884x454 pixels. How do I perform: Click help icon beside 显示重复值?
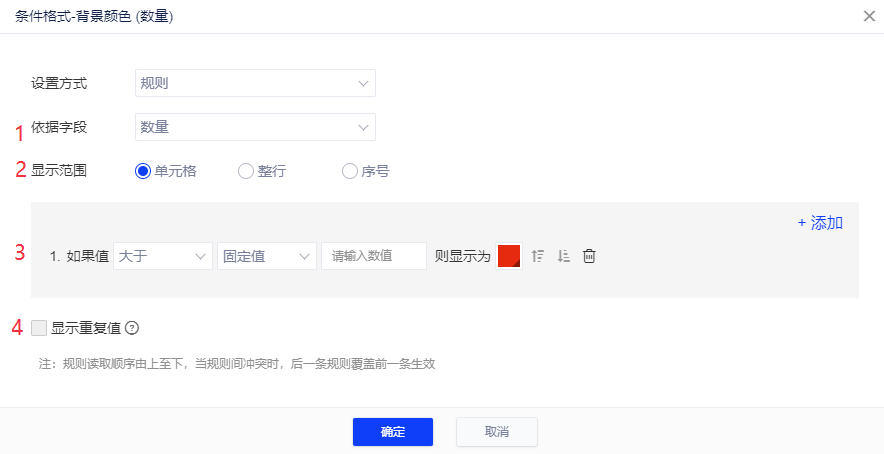click(131, 327)
